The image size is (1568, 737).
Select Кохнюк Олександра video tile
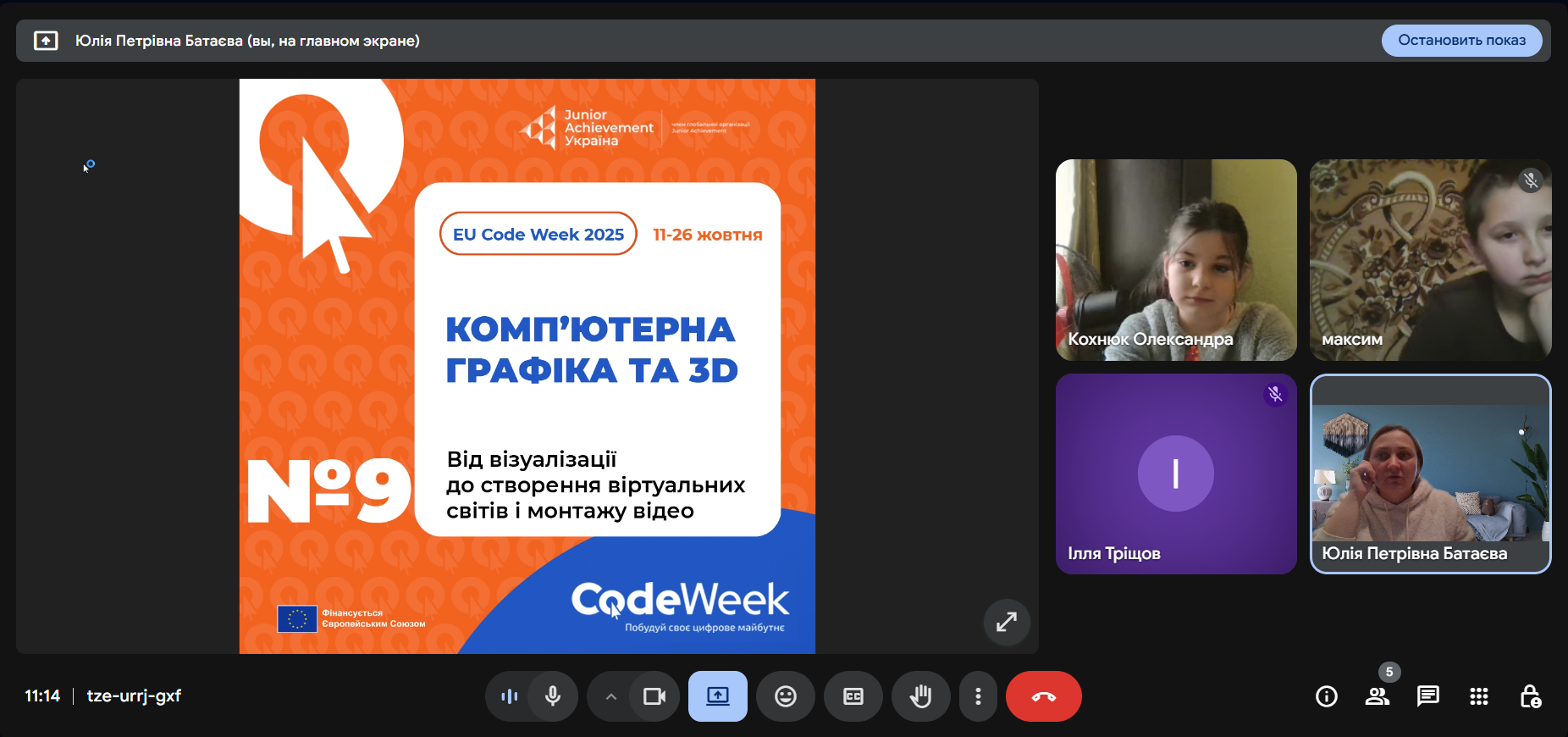click(1175, 259)
